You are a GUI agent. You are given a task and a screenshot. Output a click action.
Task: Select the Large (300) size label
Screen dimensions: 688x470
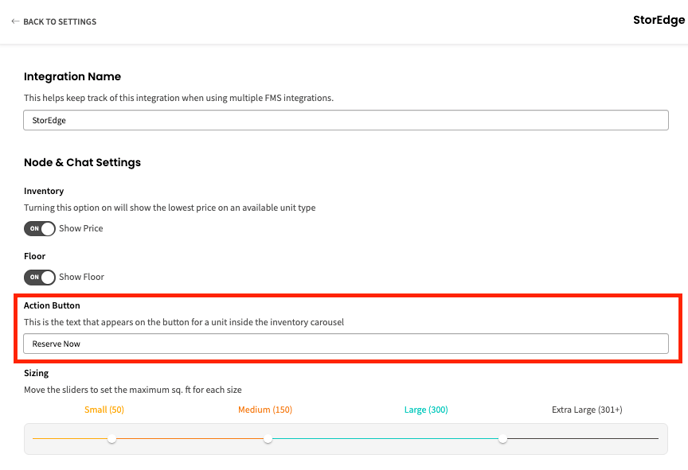click(426, 410)
